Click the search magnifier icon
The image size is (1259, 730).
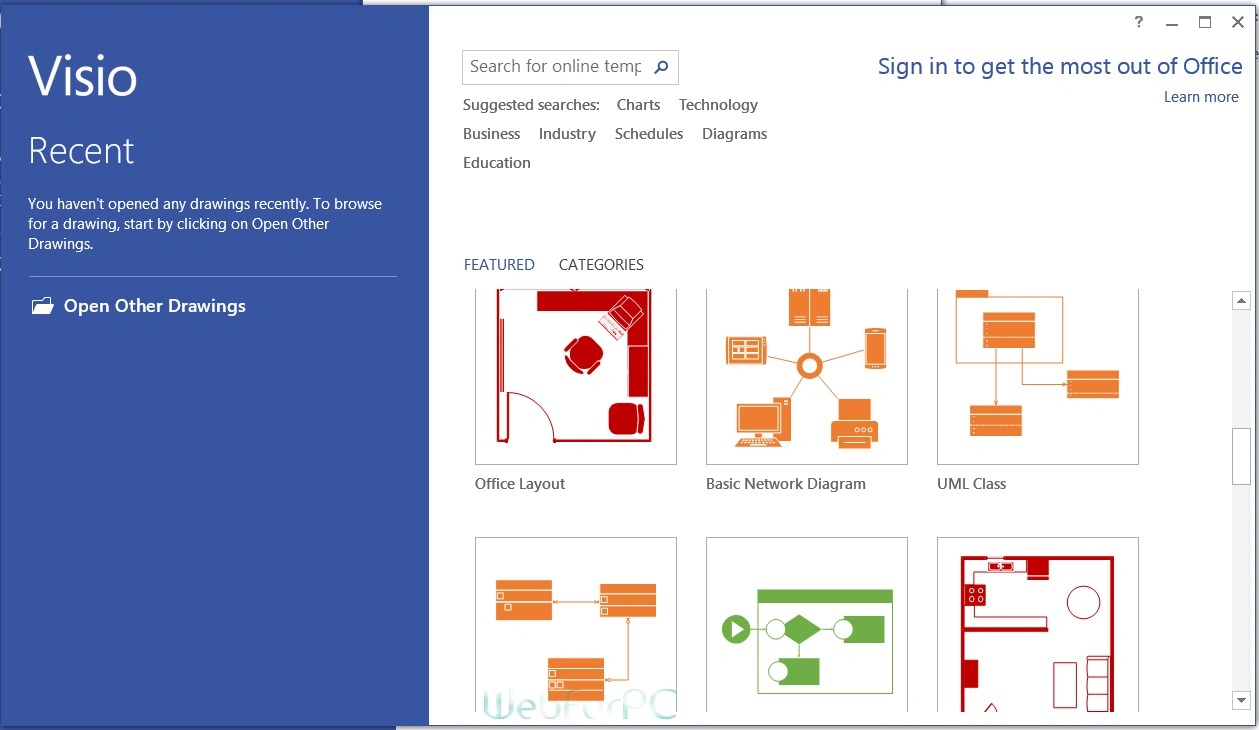click(661, 67)
